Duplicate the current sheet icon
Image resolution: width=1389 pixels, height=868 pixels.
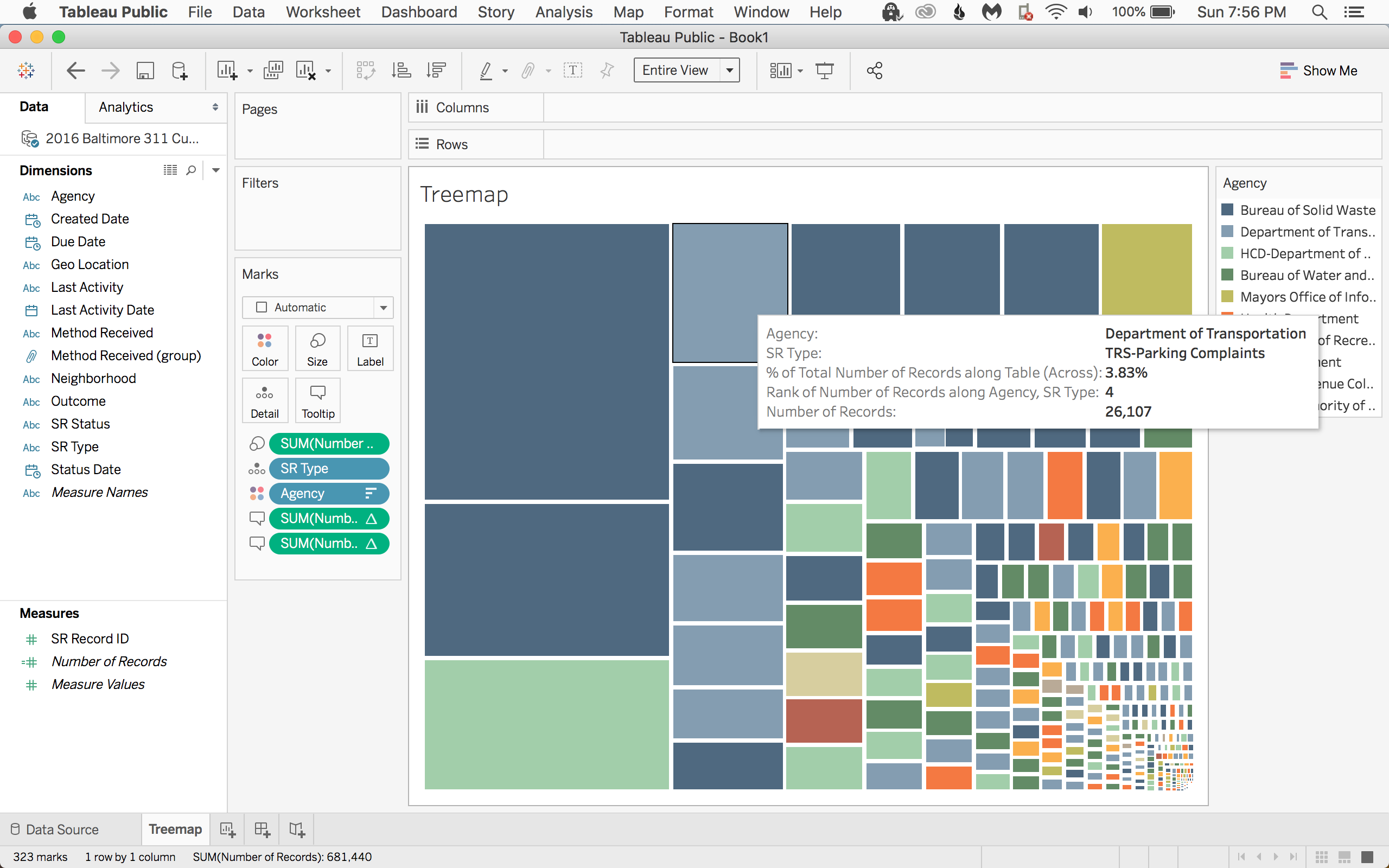[273, 71]
